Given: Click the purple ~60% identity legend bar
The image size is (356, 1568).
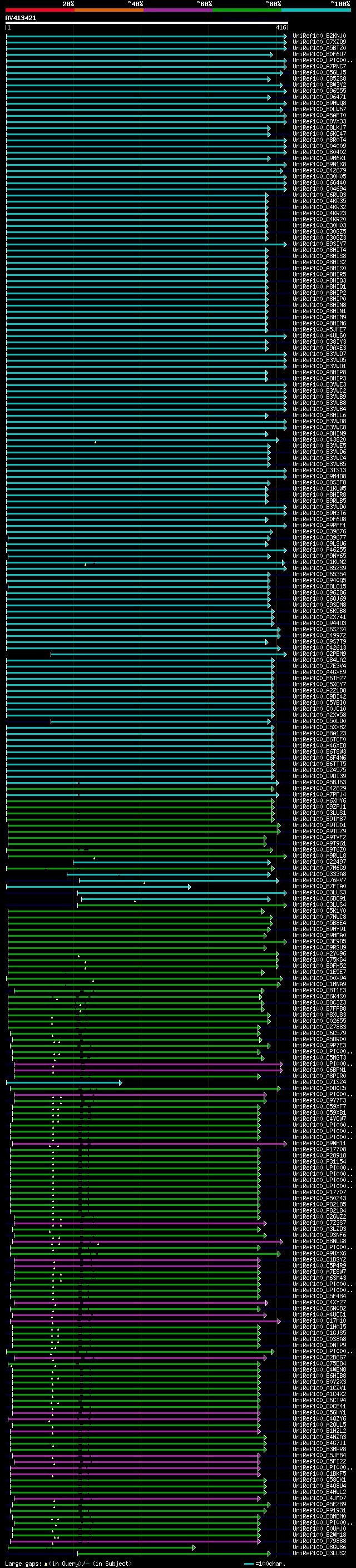Looking at the screenshot, I should (179, 10).
